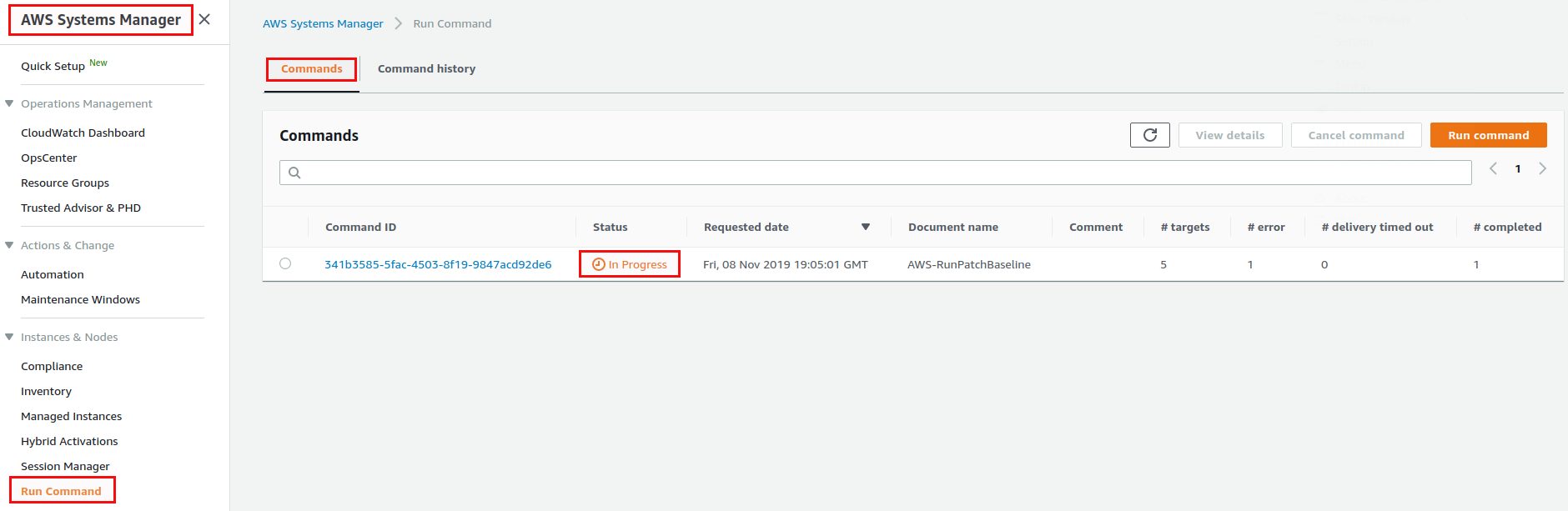Image resolution: width=1568 pixels, height=511 pixels.
Task: Open AWS Systems Manager breadcrumb link
Action: pyautogui.click(x=323, y=23)
